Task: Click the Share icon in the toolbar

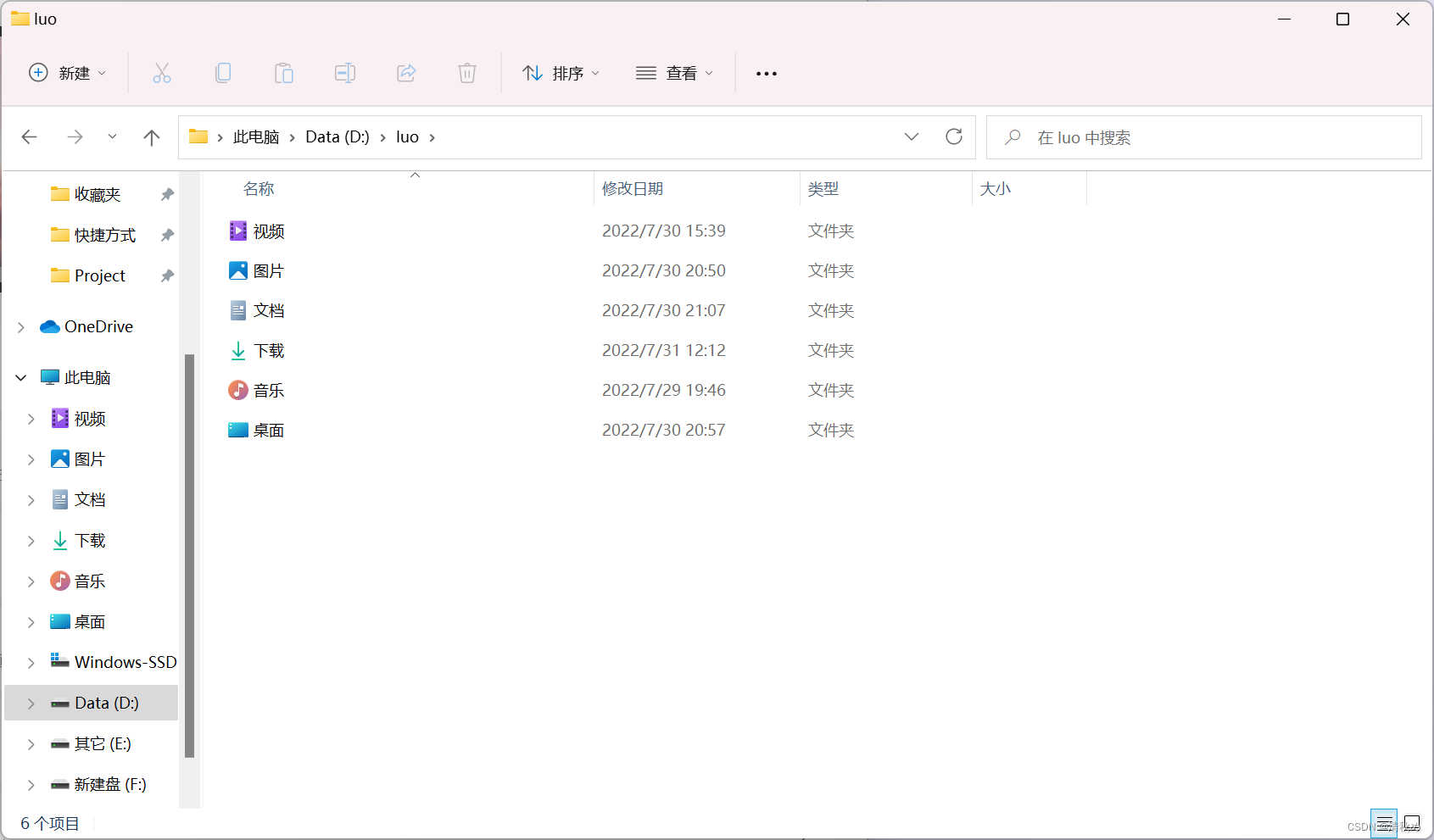Action: (x=405, y=73)
